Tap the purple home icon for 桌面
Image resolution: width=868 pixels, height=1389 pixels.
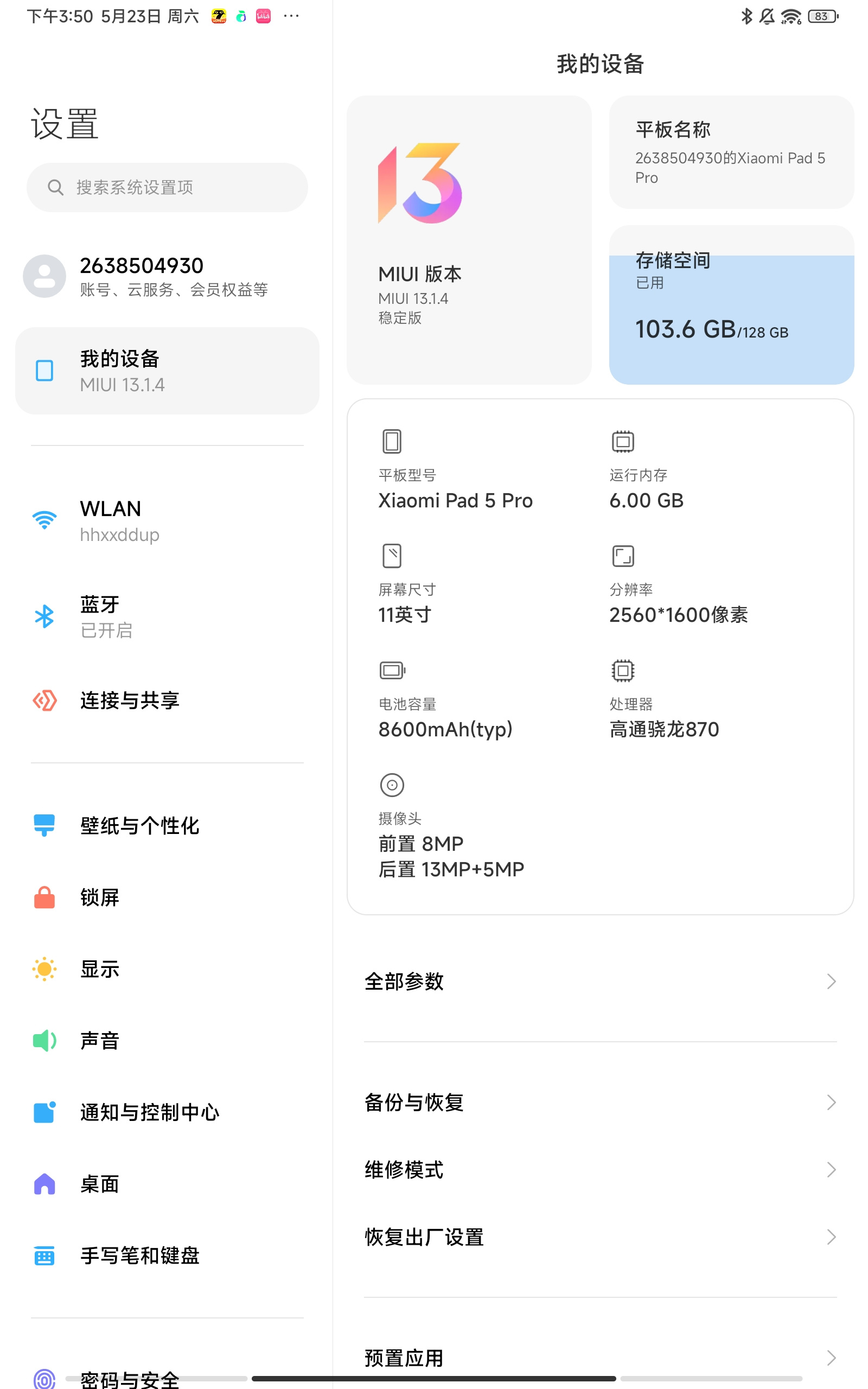44,1183
